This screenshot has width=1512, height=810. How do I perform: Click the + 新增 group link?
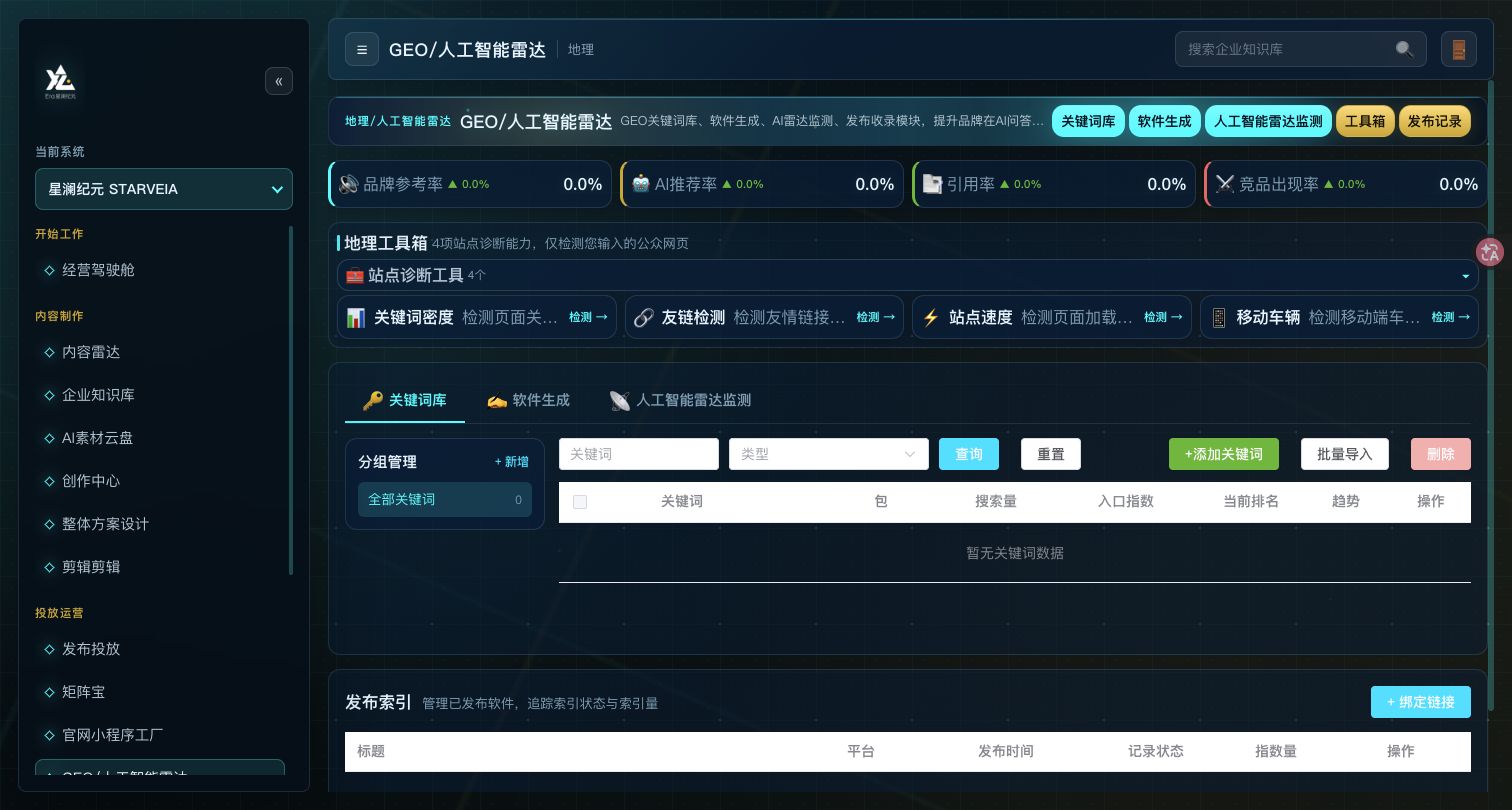point(512,462)
